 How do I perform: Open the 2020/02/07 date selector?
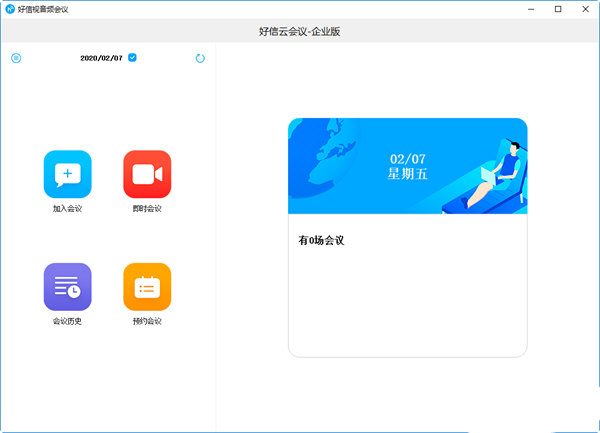(x=101, y=58)
